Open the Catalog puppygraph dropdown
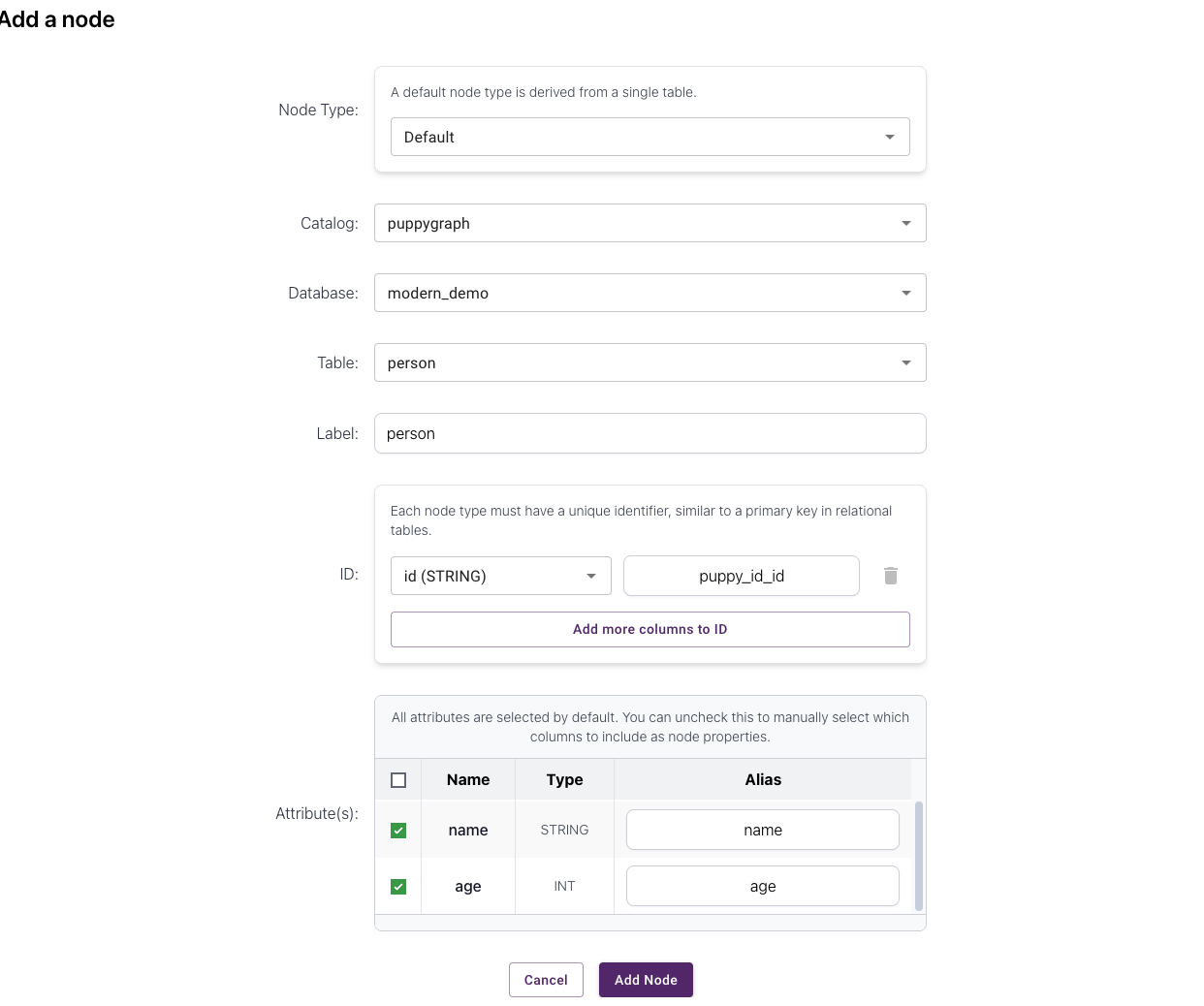 click(x=650, y=223)
